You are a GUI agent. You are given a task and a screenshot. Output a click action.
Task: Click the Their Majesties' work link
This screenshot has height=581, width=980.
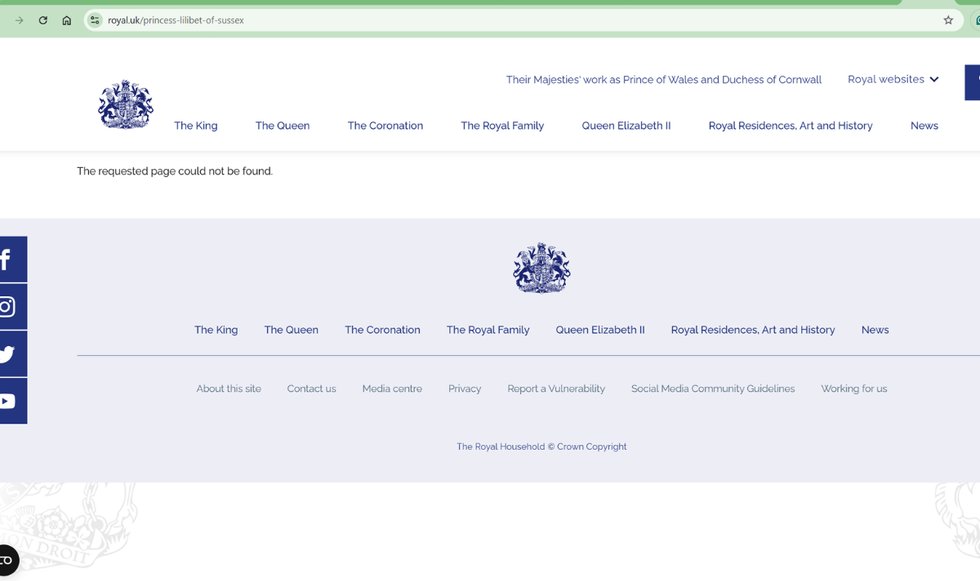coord(663,79)
